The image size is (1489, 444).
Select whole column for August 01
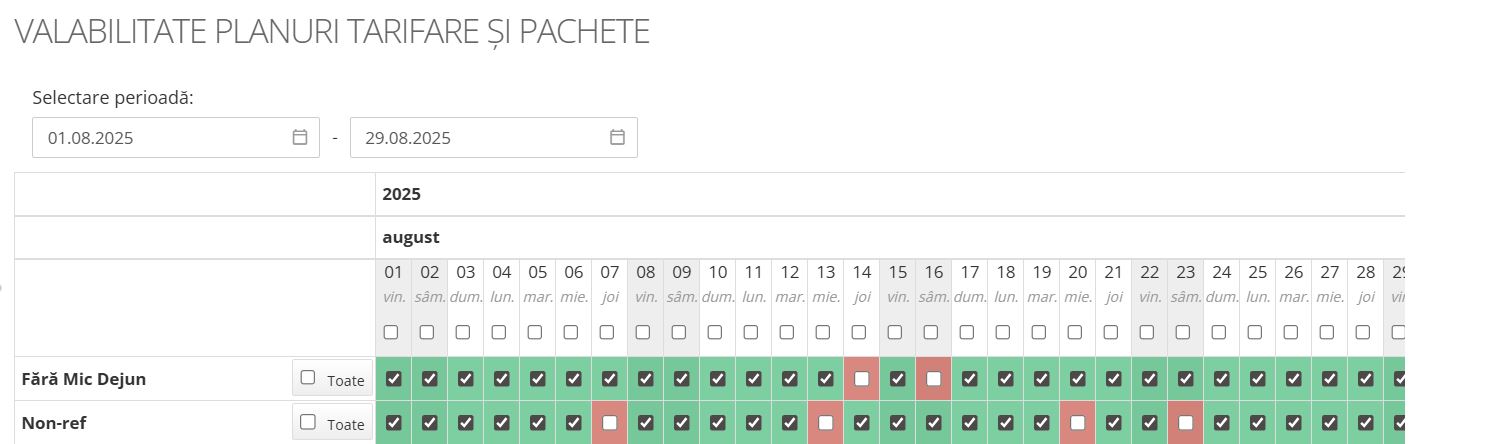pos(391,332)
